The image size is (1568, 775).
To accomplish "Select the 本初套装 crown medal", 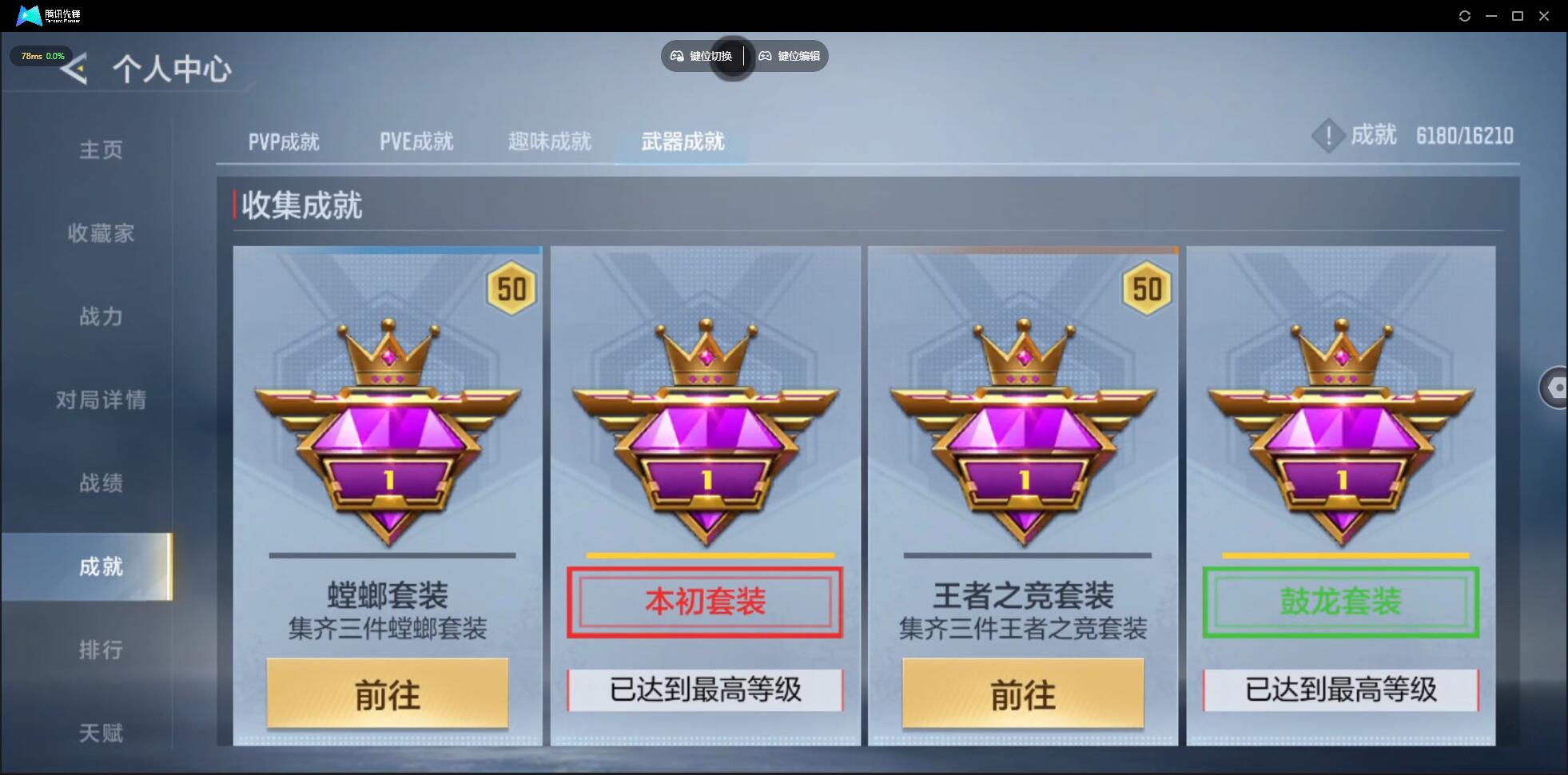I will pos(706,432).
